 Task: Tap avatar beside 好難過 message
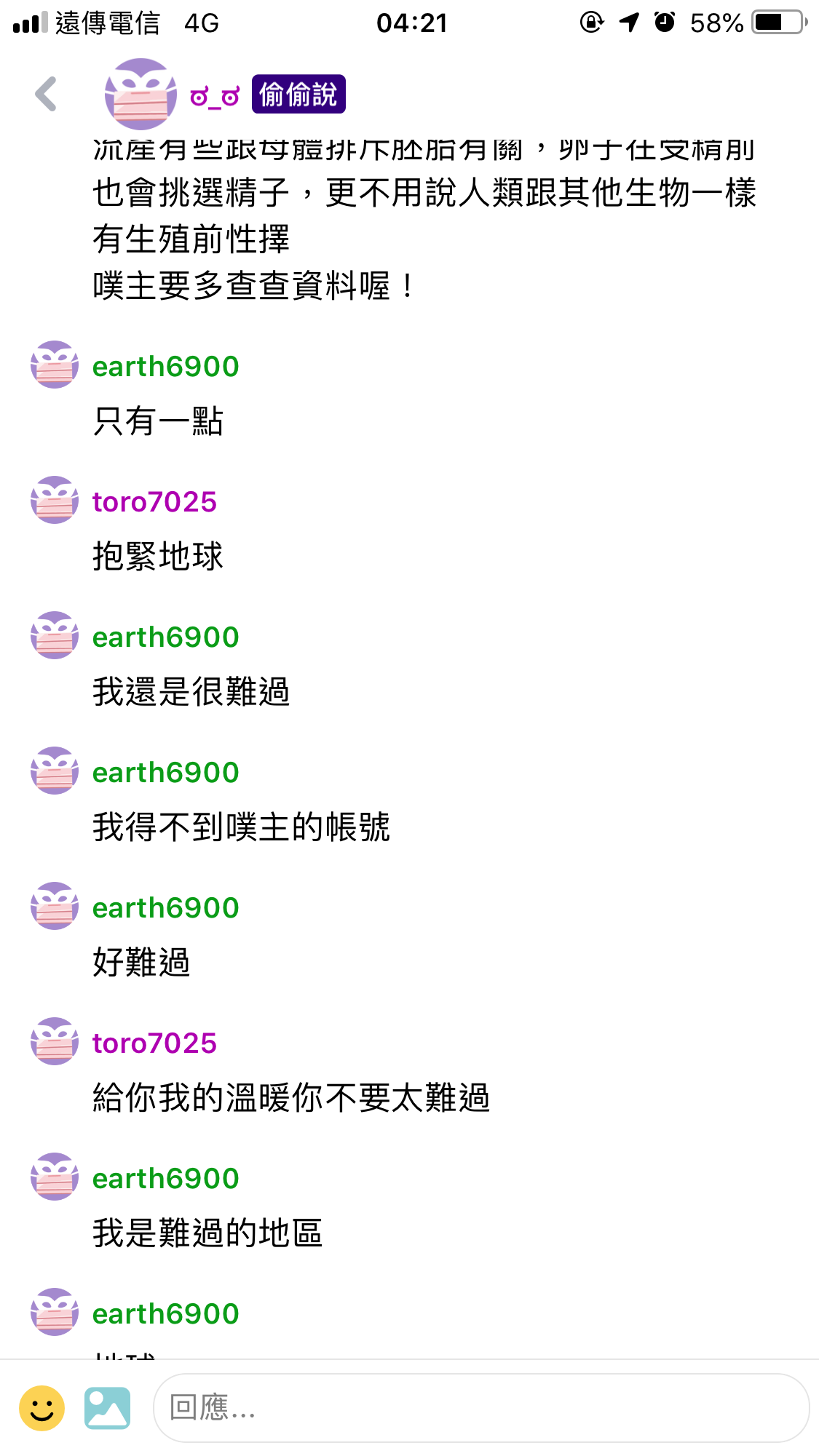55,906
